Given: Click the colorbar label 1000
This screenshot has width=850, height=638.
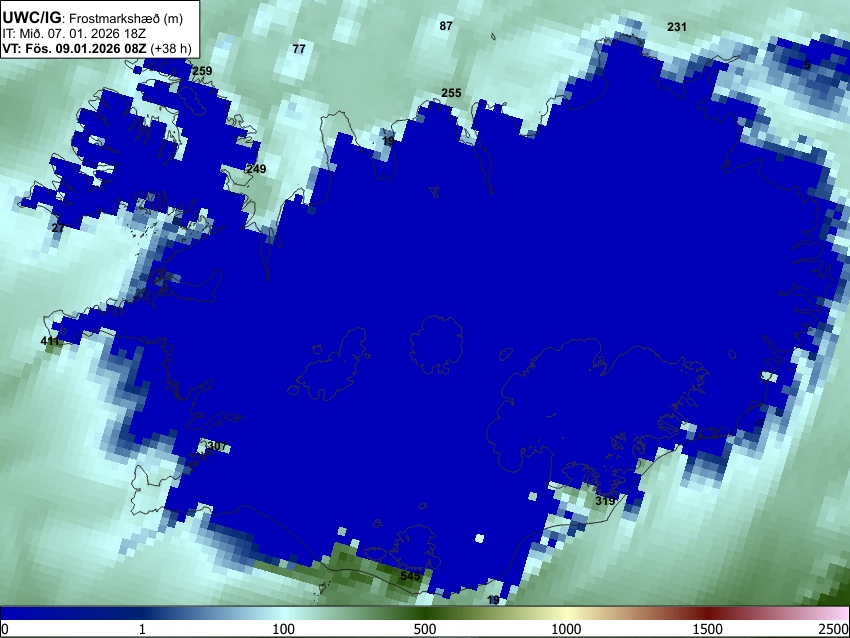Looking at the screenshot, I should coord(566,629).
